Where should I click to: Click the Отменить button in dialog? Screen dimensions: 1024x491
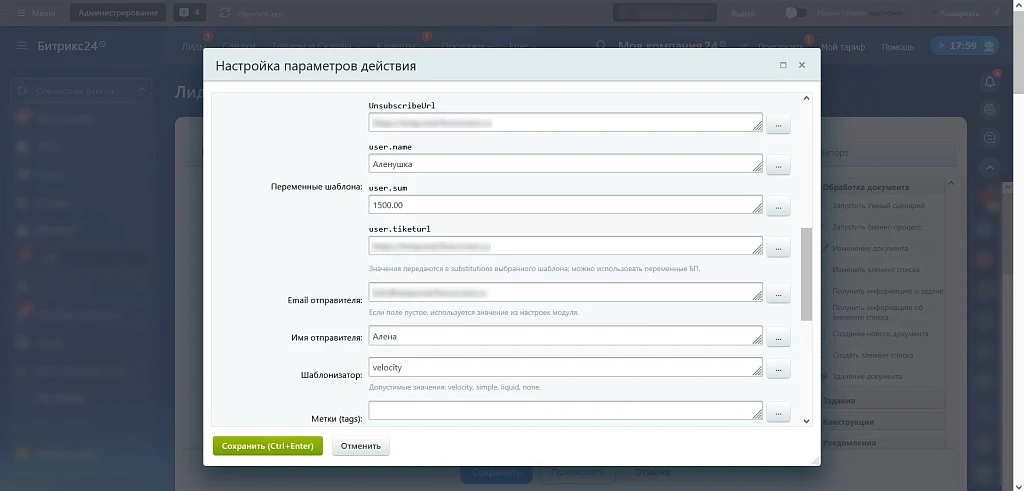coord(360,446)
